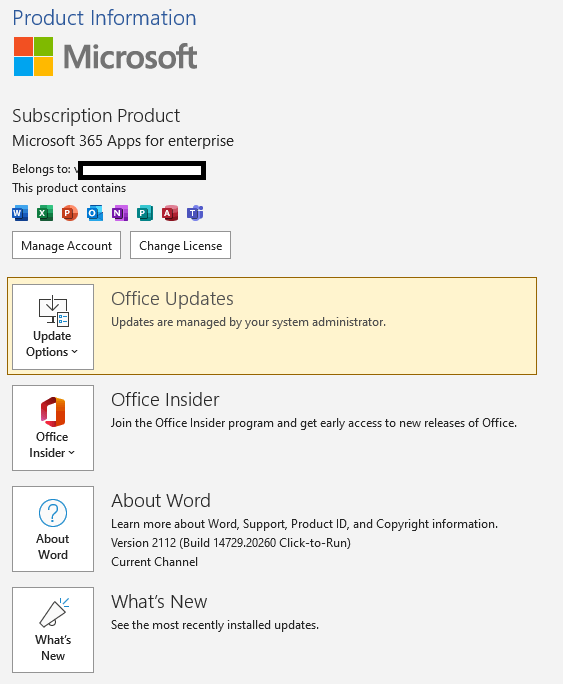Expand the Update Options dropdown
563x684 pixels.
[x=53, y=327]
